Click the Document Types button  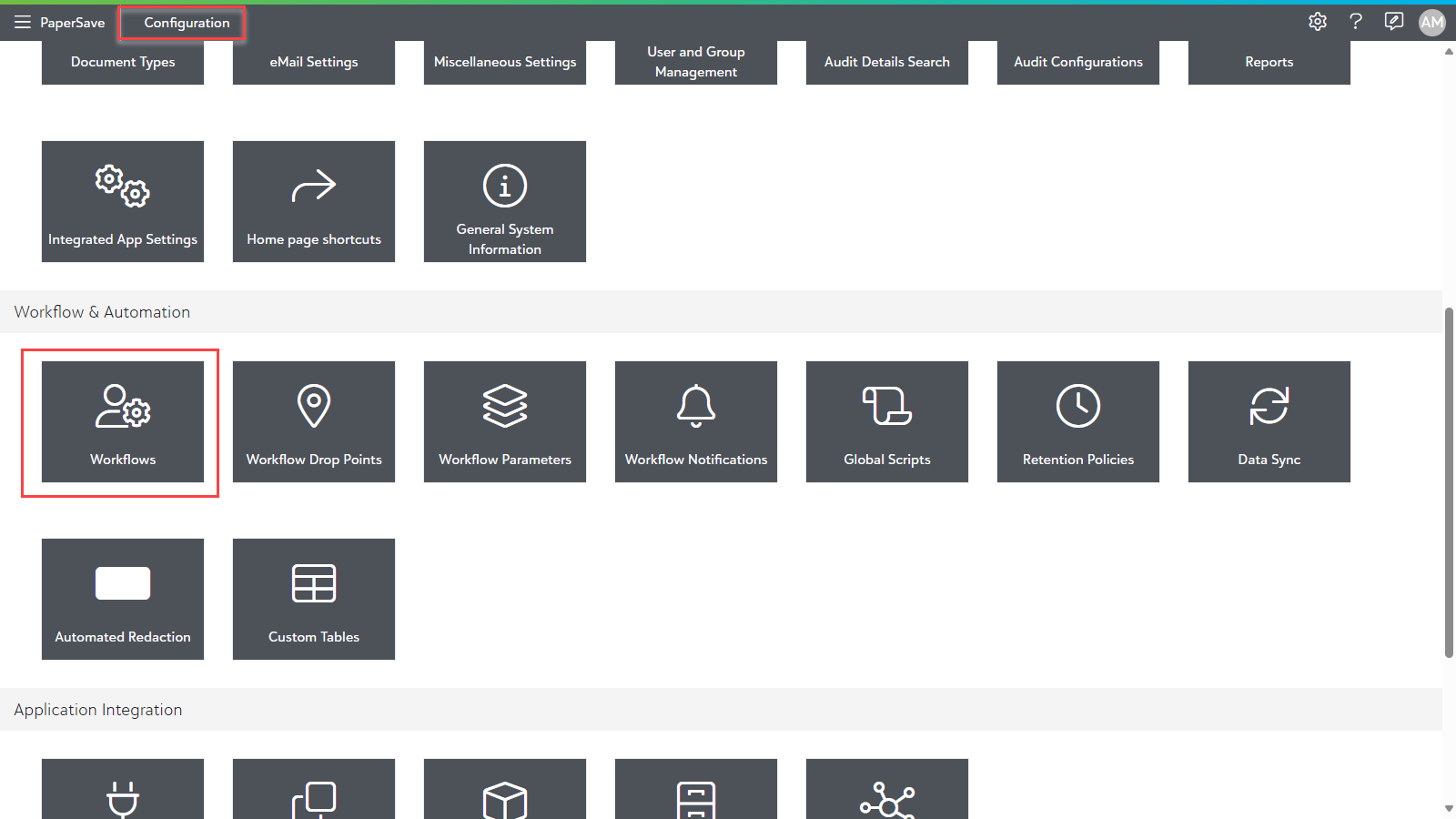[123, 62]
